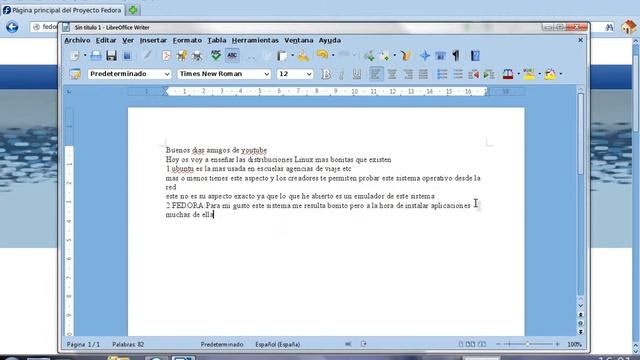The image size is (640, 360).
Task: Apply Background Color swatch
Action: 550,74
